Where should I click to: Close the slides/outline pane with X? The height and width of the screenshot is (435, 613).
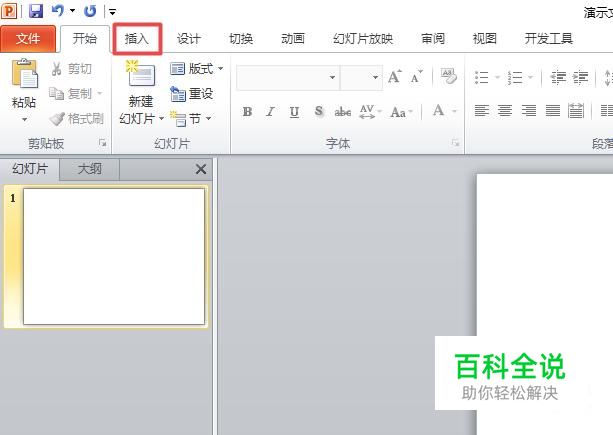coord(201,169)
